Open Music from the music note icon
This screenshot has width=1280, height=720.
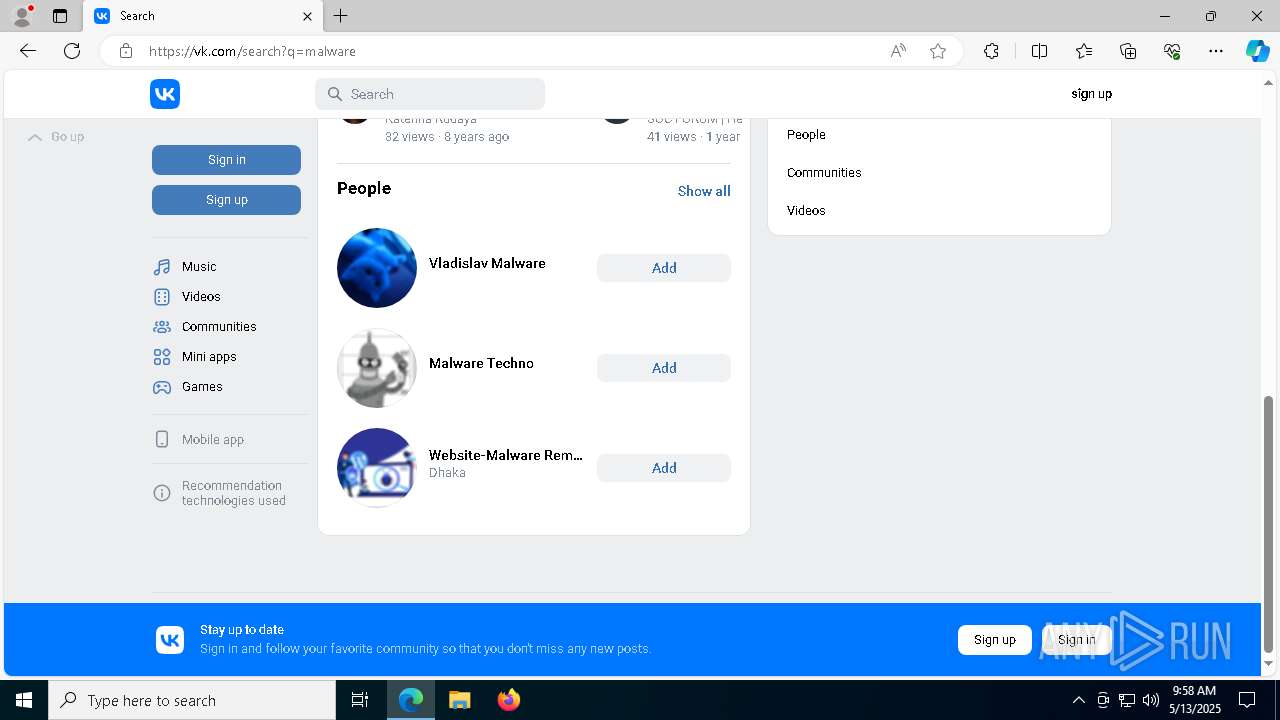(162, 267)
